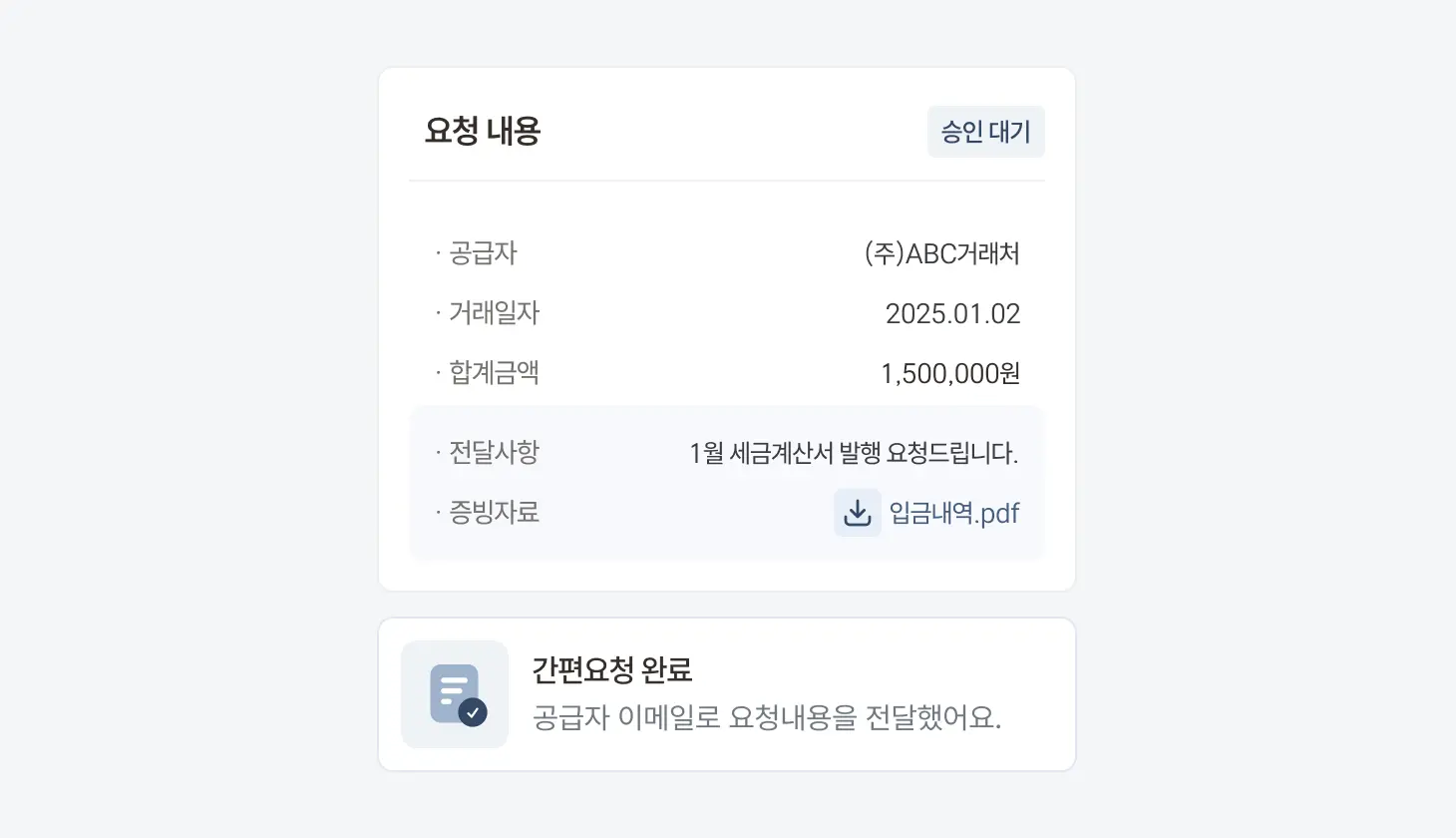Click the transaction date 2025.01.02
1456x838 pixels.
953,313
